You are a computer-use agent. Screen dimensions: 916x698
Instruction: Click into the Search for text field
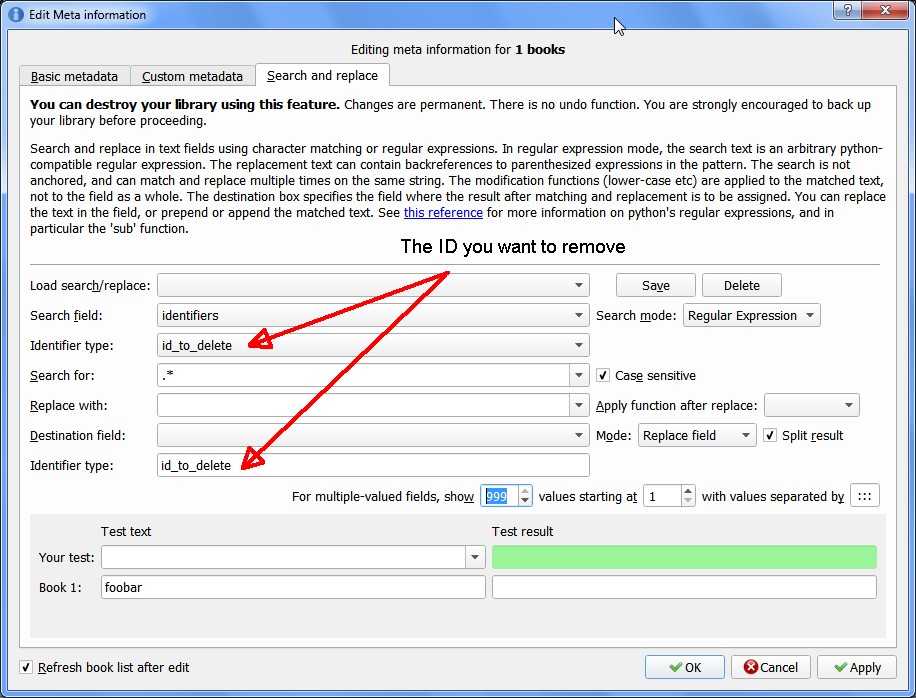coord(363,375)
